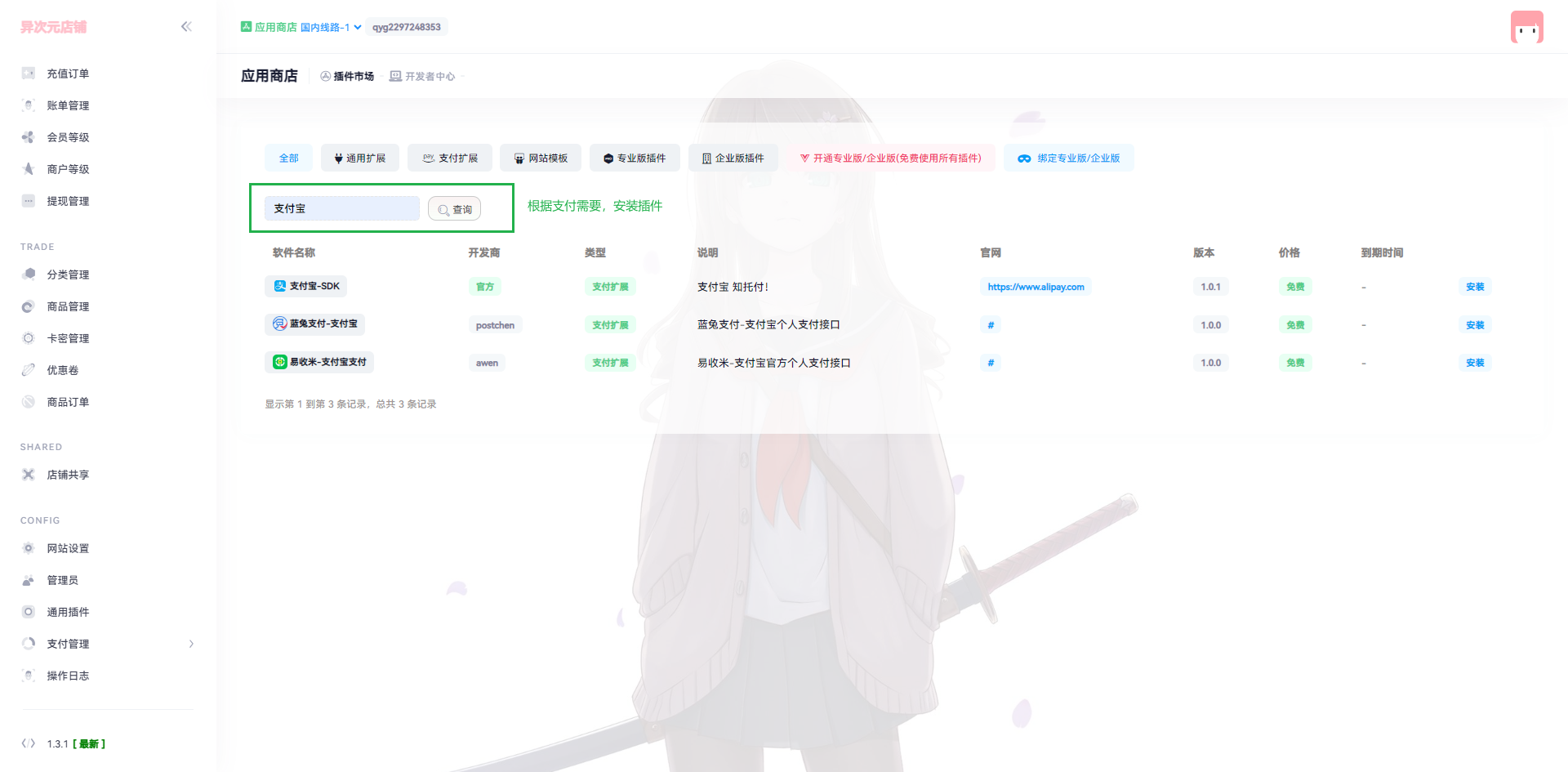Click the 查询 search button

(x=455, y=210)
